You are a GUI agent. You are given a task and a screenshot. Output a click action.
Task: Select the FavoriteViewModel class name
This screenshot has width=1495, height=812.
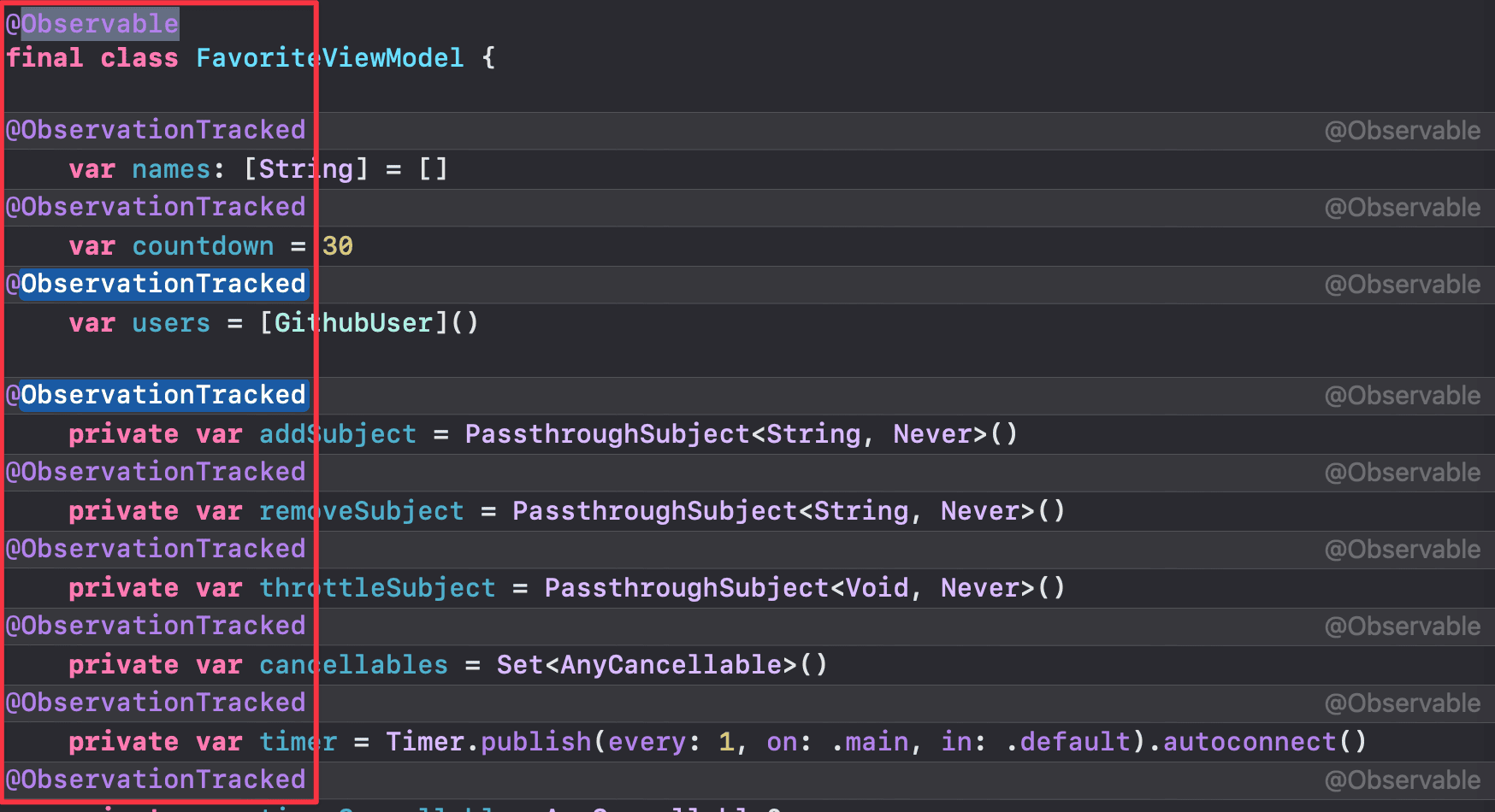click(329, 58)
